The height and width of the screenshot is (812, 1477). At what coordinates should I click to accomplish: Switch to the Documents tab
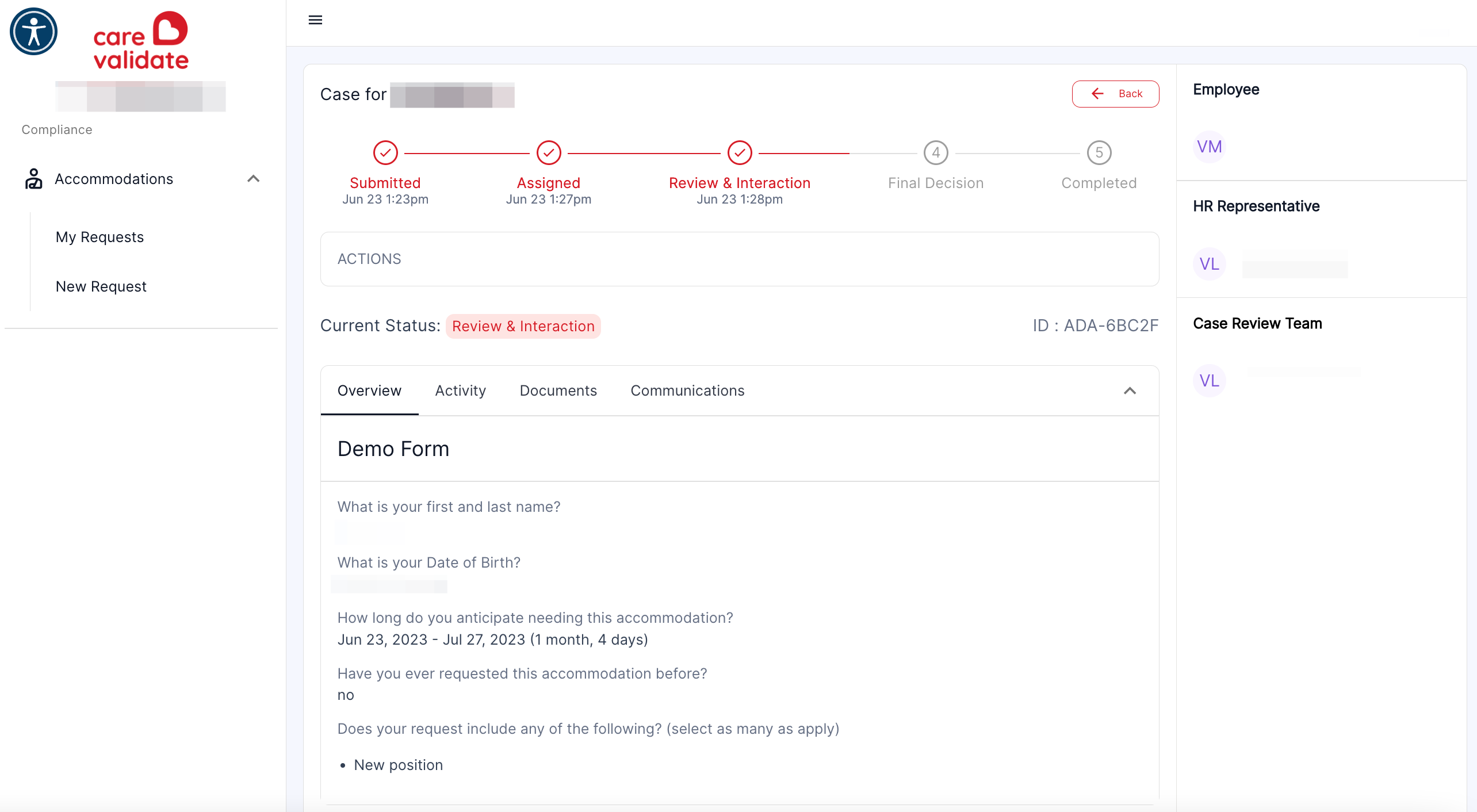(x=558, y=390)
